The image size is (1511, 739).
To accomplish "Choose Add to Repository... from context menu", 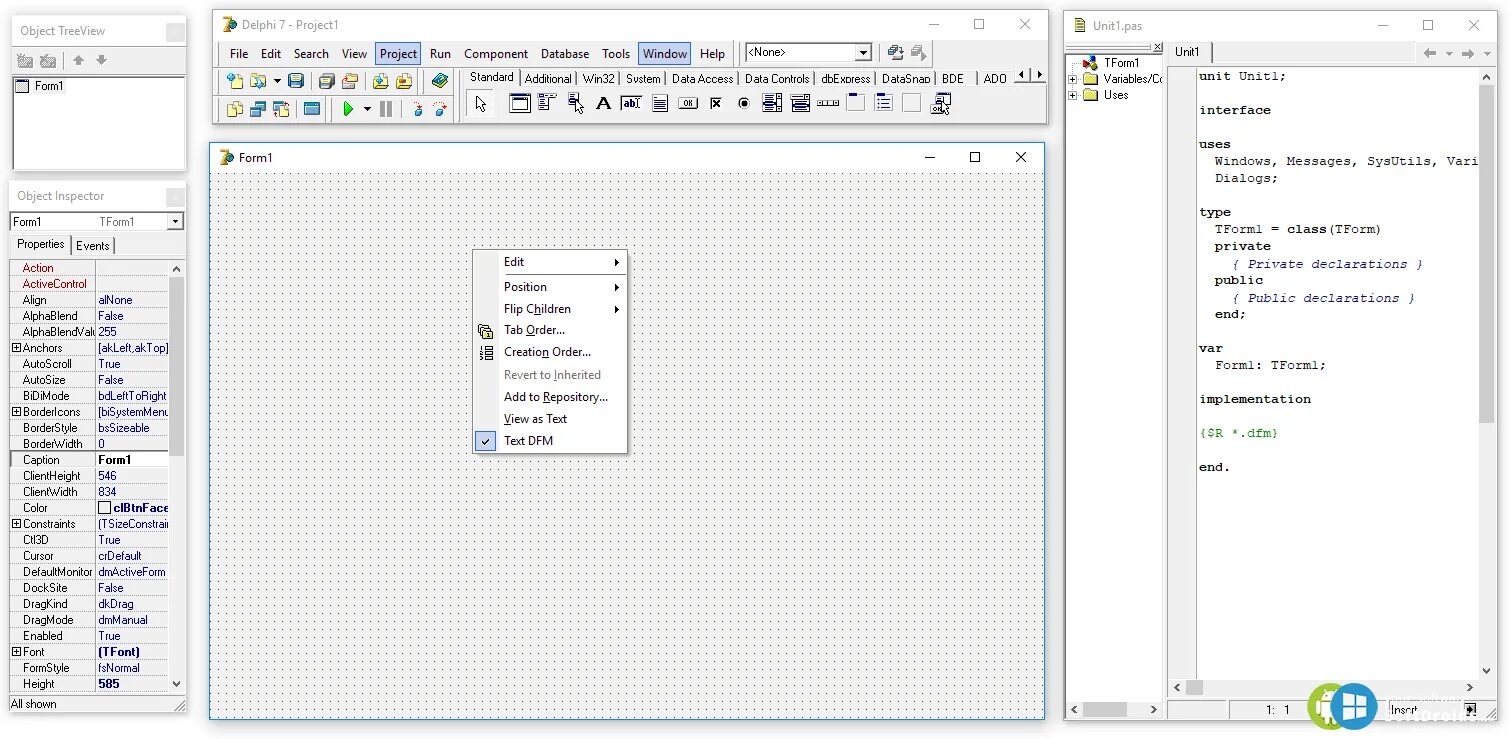I will [x=550, y=397].
